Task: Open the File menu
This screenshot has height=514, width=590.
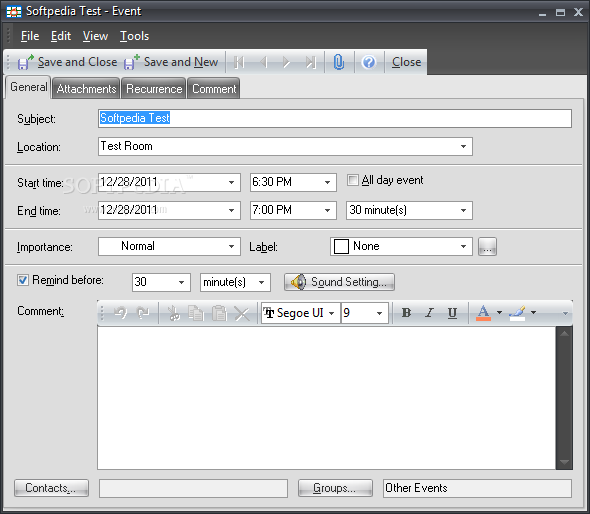Action: (30, 36)
